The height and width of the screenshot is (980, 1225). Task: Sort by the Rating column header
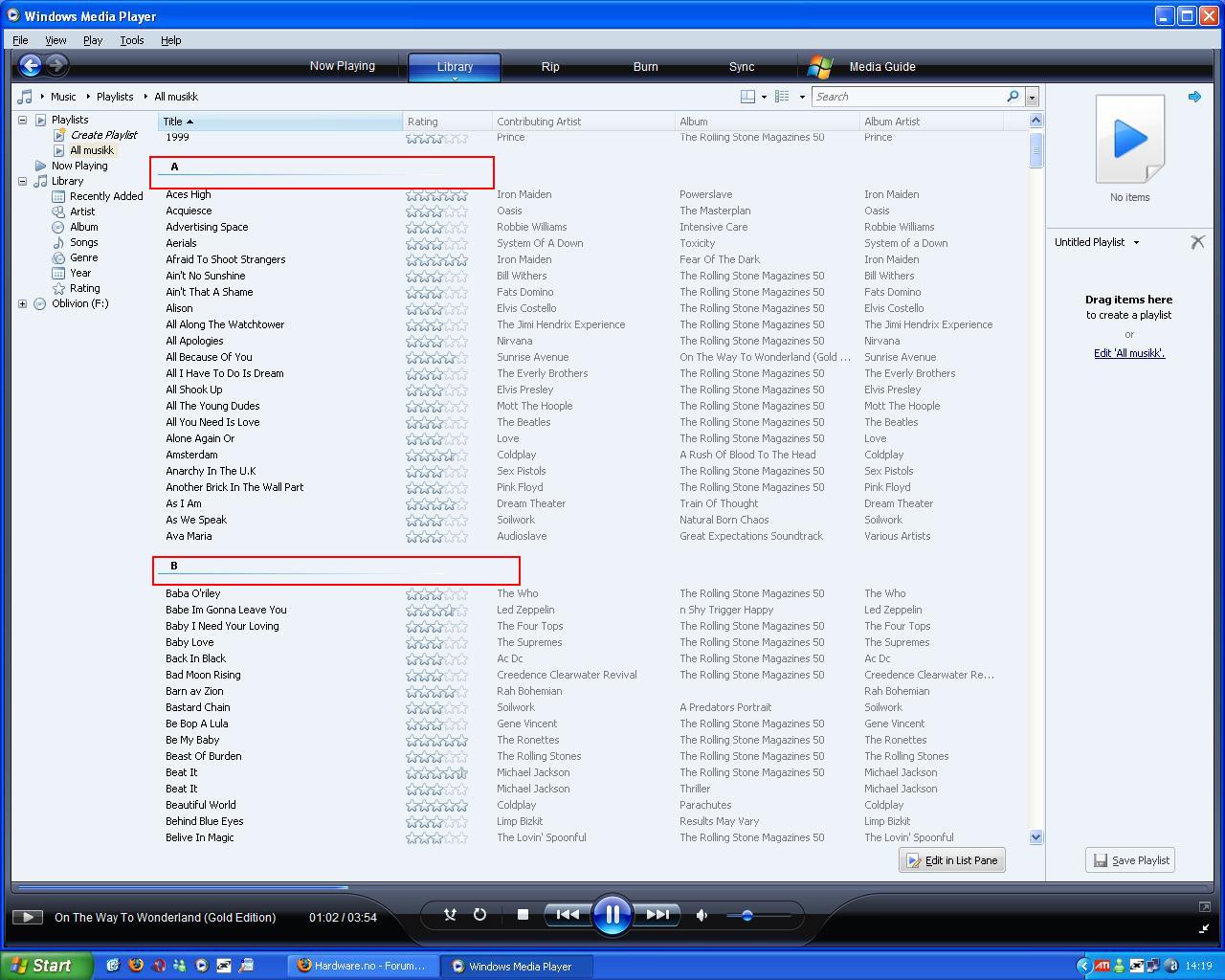pyautogui.click(x=447, y=122)
